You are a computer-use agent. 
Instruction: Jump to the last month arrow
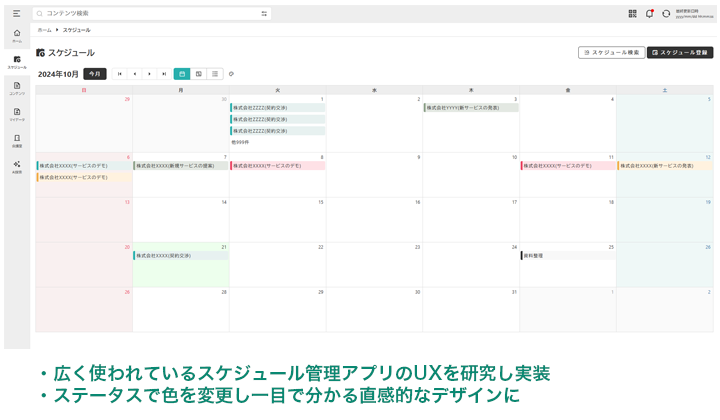(164, 74)
